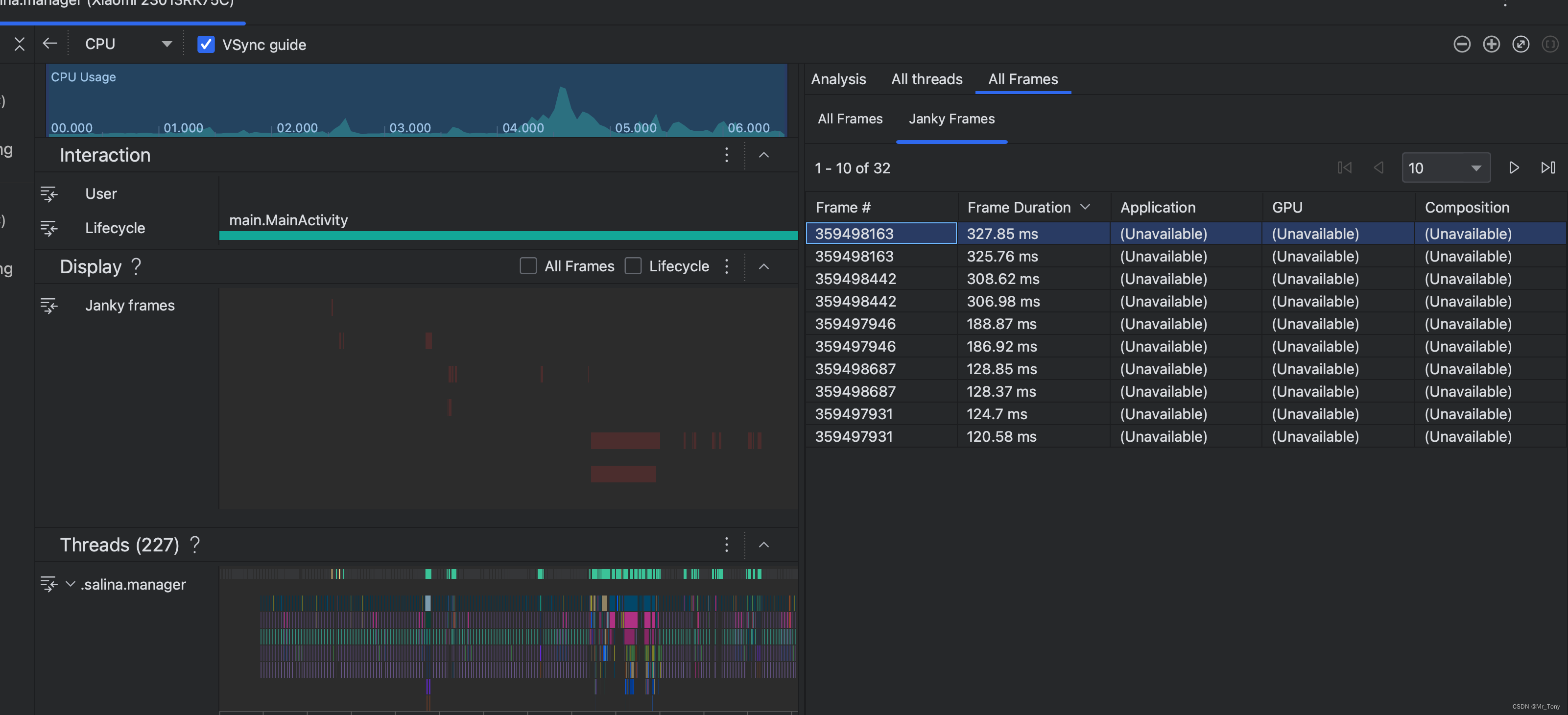The image size is (1568, 715).
Task: Open the All threads tab
Action: click(927, 80)
